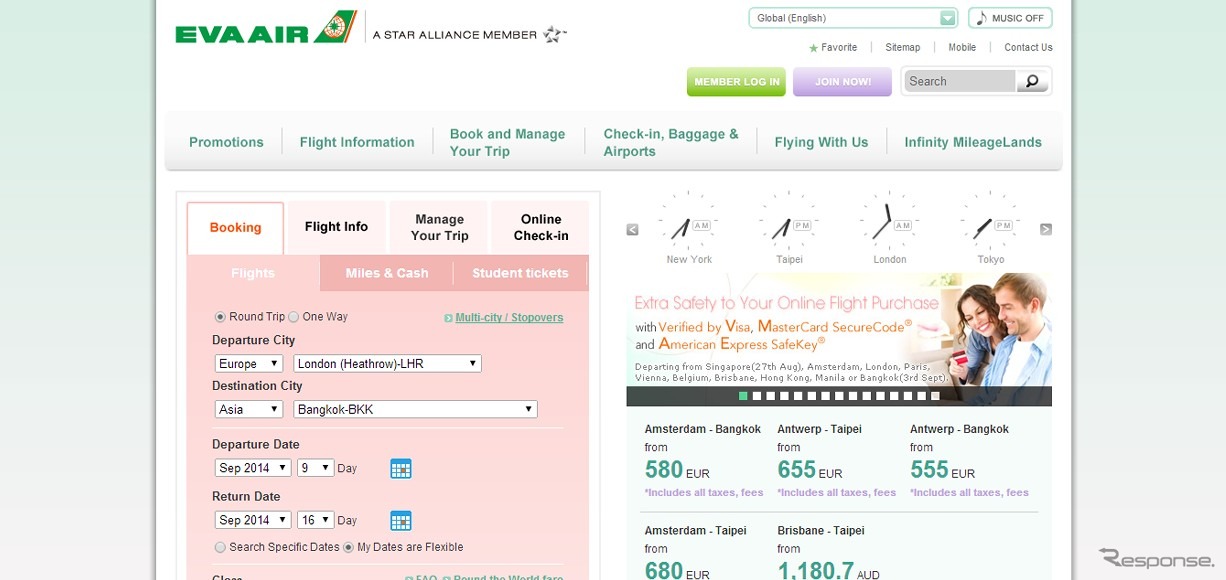Screen dimensions: 1226x580
Task: Open Book and Manage Your Trip menu
Action: (x=507, y=142)
